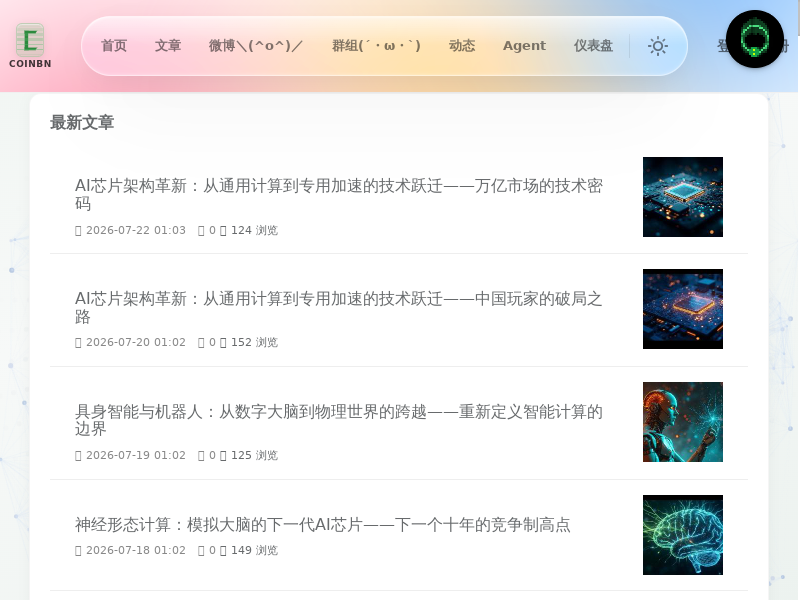Click date 2026-07-18 01:02
This screenshot has height=600, width=800.
[x=136, y=551]
